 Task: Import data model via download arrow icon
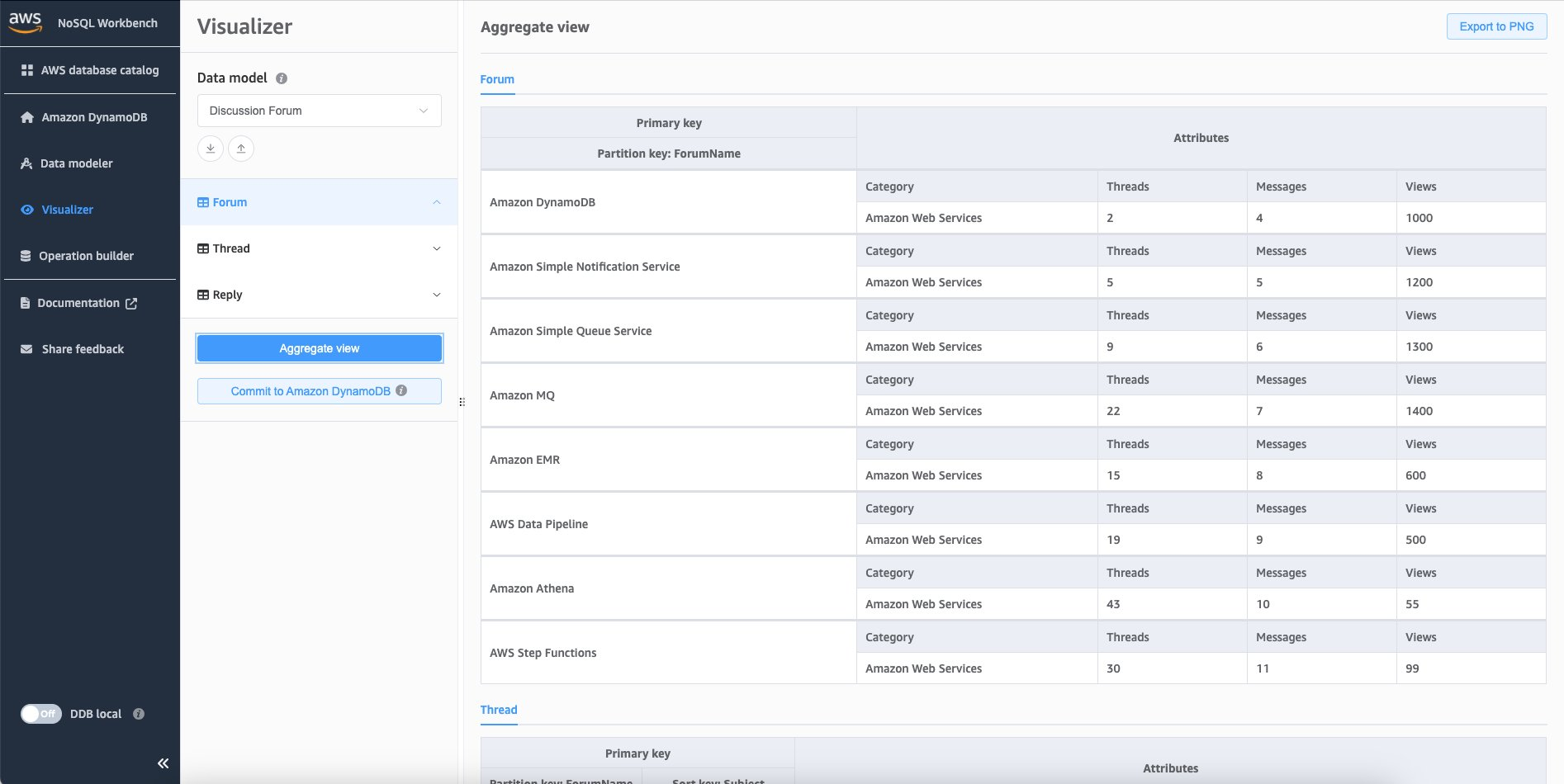(x=211, y=149)
